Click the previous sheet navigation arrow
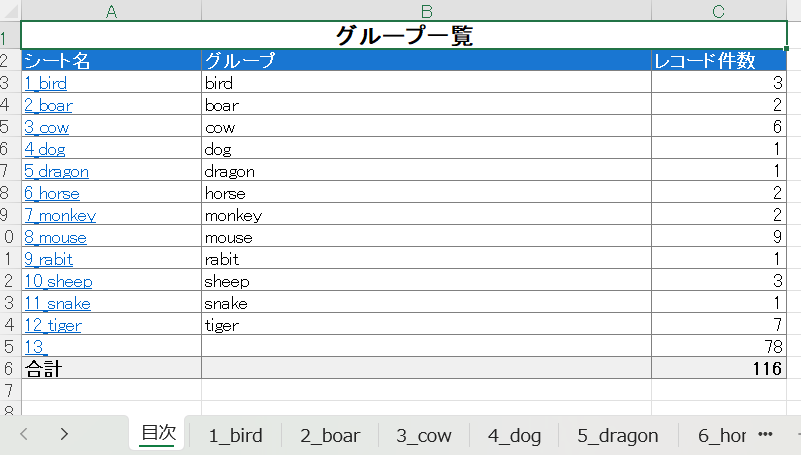 coord(24,434)
